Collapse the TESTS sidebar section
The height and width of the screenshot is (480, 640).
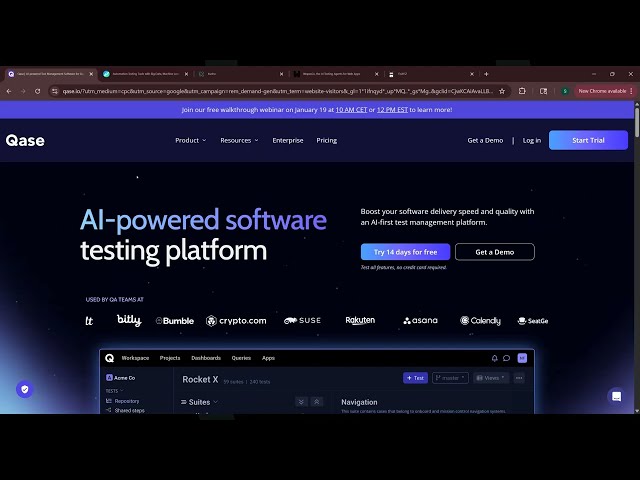[x=115, y=391]
